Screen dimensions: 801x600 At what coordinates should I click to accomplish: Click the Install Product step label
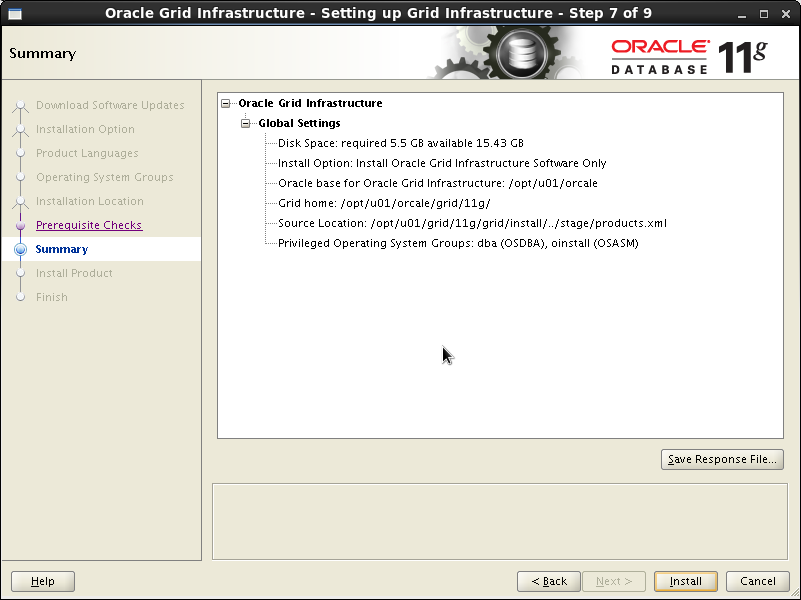pyautogui.click(x=74, y=273)
